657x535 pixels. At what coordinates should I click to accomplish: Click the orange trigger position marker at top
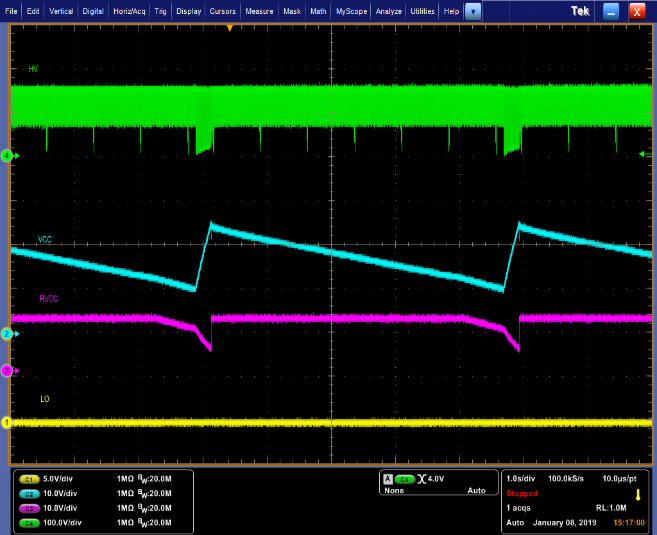click(x=230, y=27)
